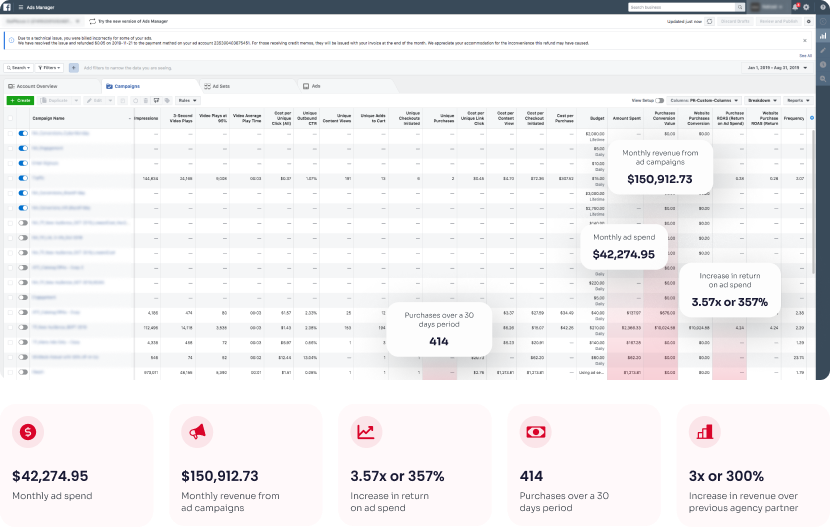
Task: Turn off the first campaign's status toggle
Action: click(23, 133)
